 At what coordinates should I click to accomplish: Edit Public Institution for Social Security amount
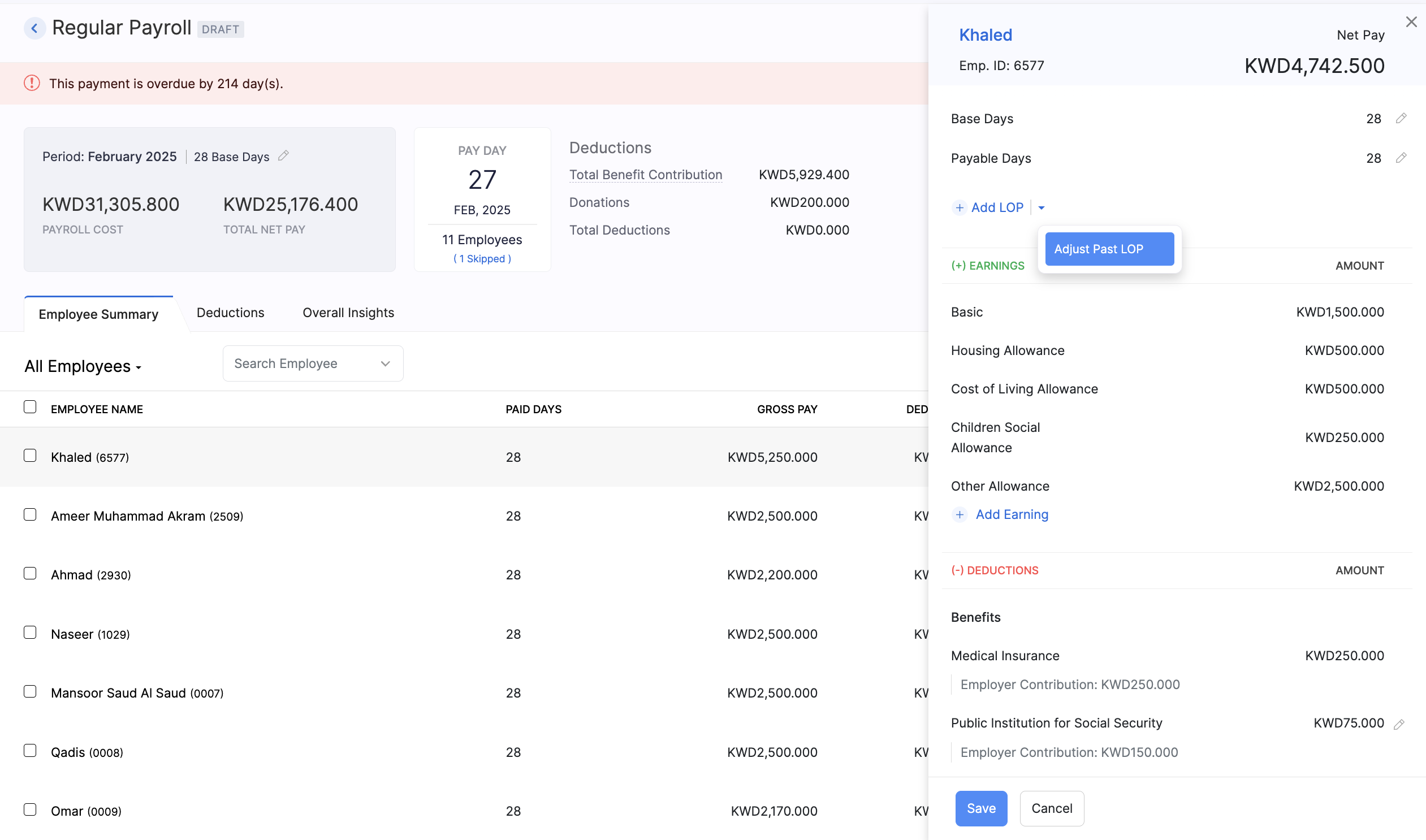(1401, 724)
